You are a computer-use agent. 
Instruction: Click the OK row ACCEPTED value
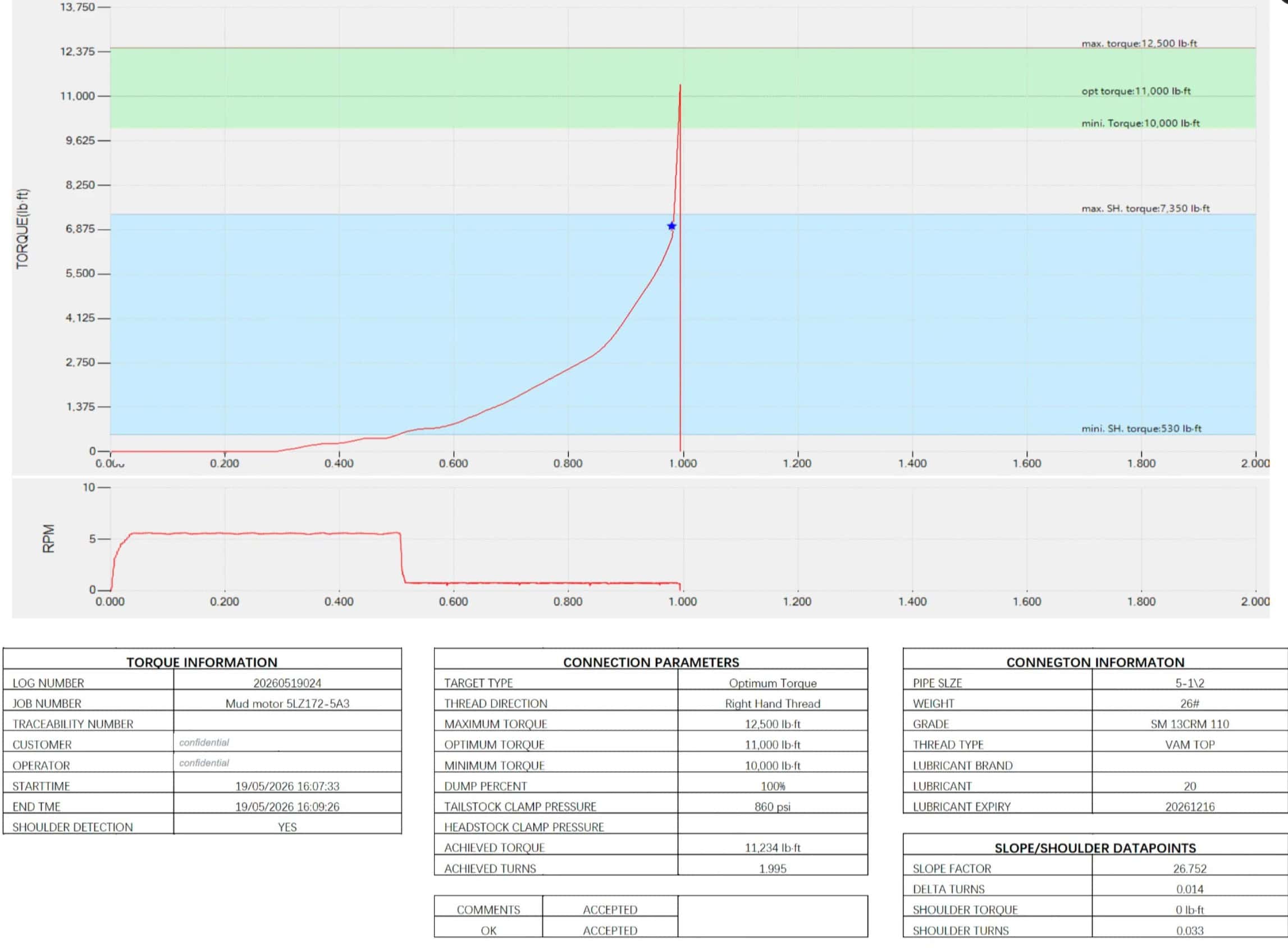[x=610, y=931]
